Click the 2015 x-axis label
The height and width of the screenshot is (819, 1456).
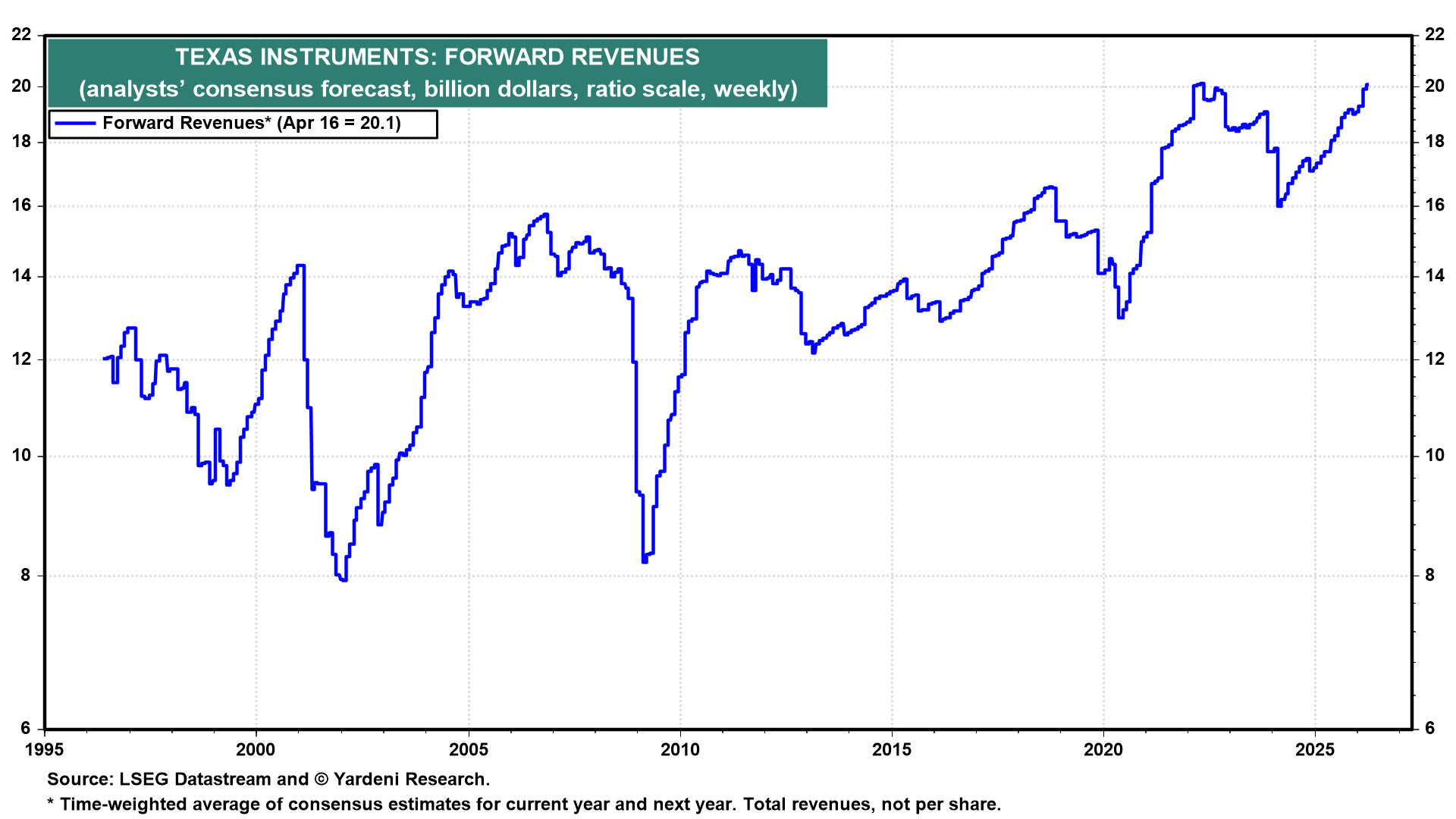[x=892, y=750]
